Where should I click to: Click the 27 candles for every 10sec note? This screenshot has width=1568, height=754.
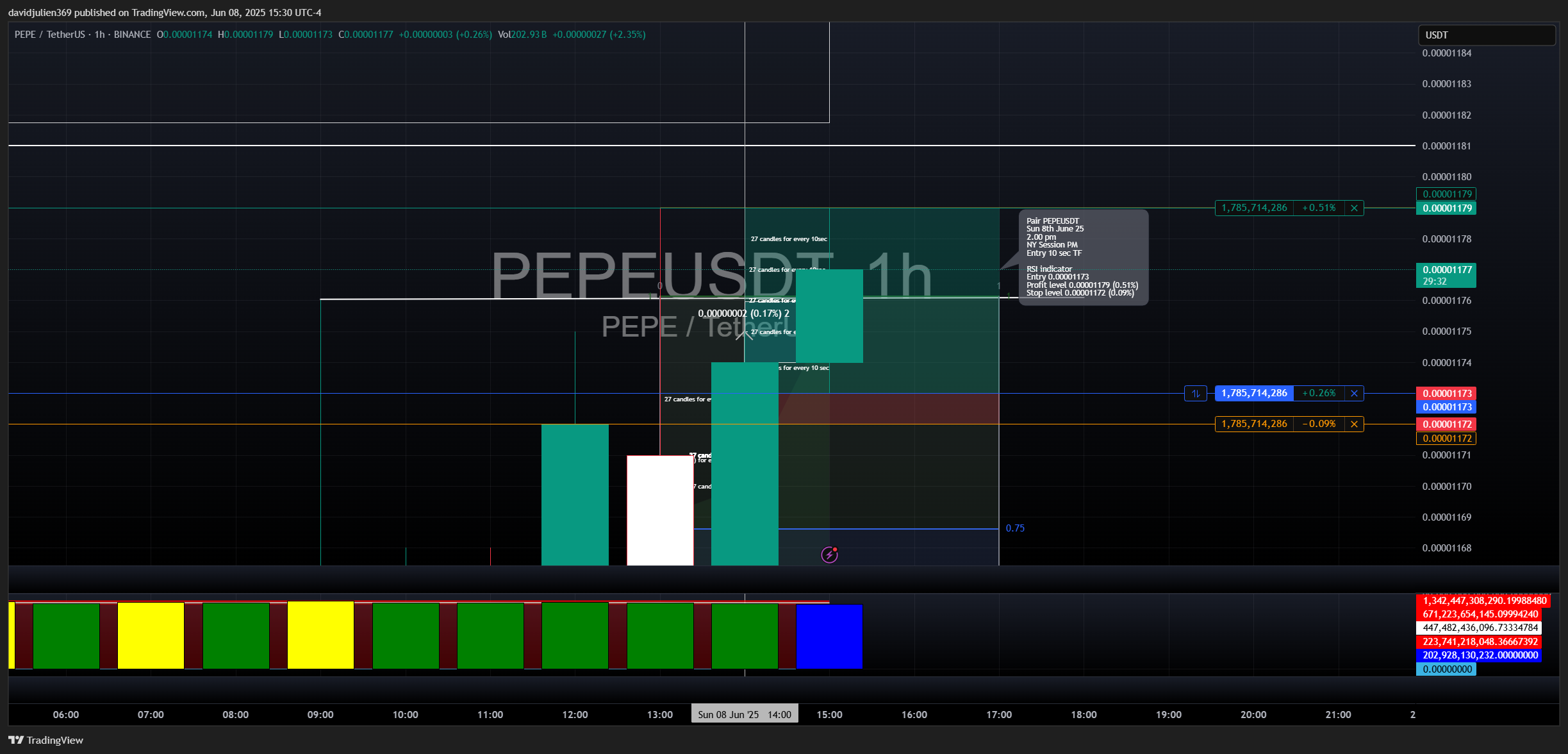click(789, 239)
